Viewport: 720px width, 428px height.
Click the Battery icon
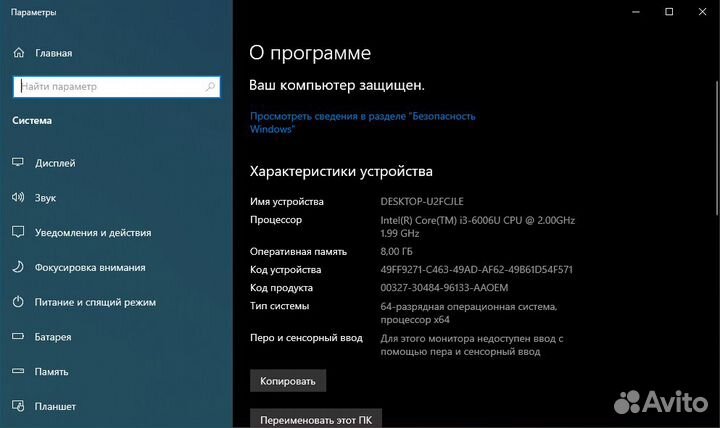coord(18,336)
